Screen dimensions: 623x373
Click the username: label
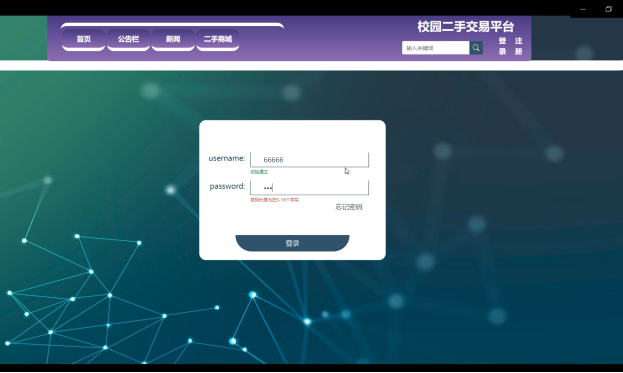227,158
